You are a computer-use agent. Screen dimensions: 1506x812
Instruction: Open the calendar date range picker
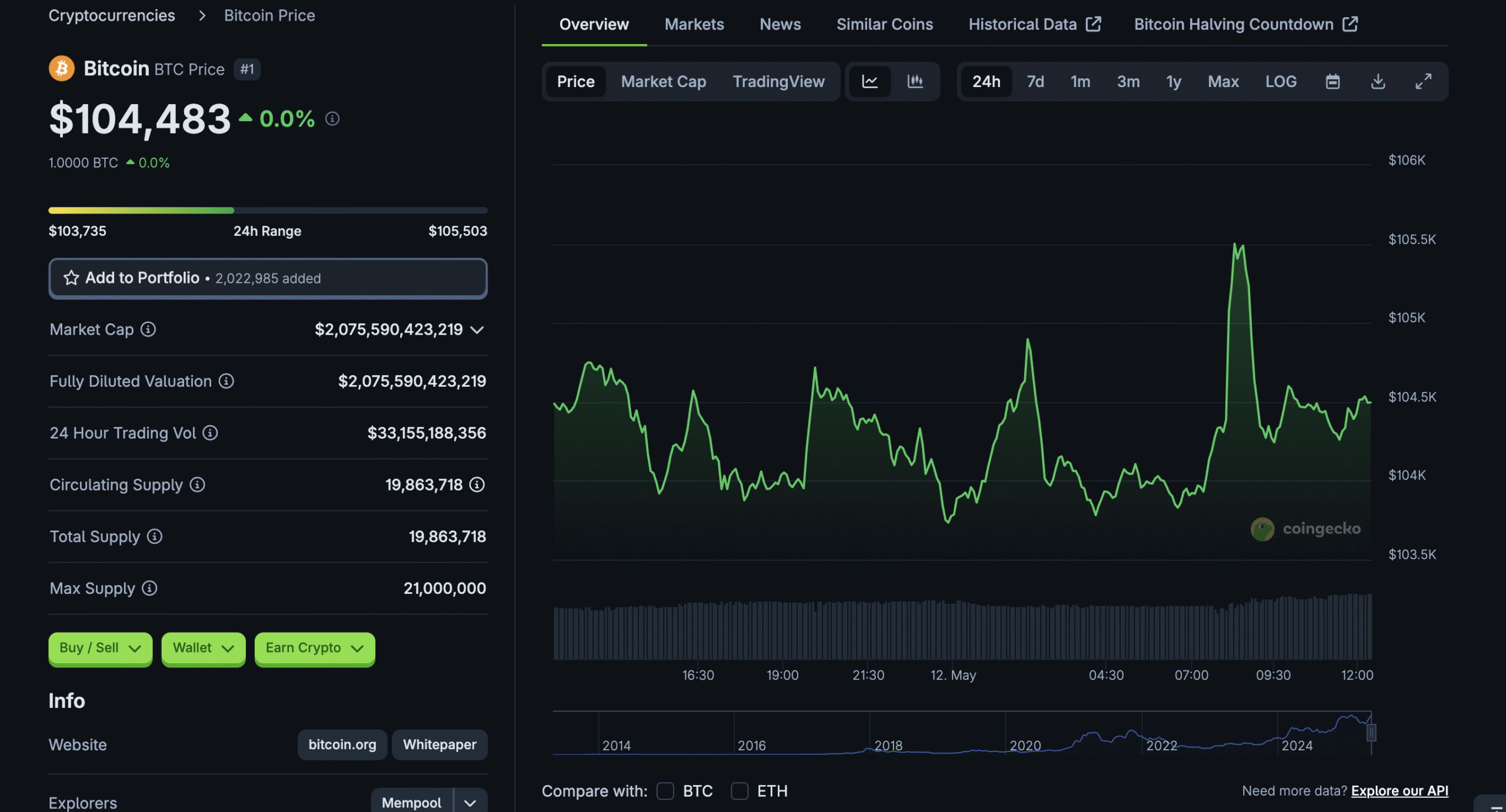coord(1332,81)
